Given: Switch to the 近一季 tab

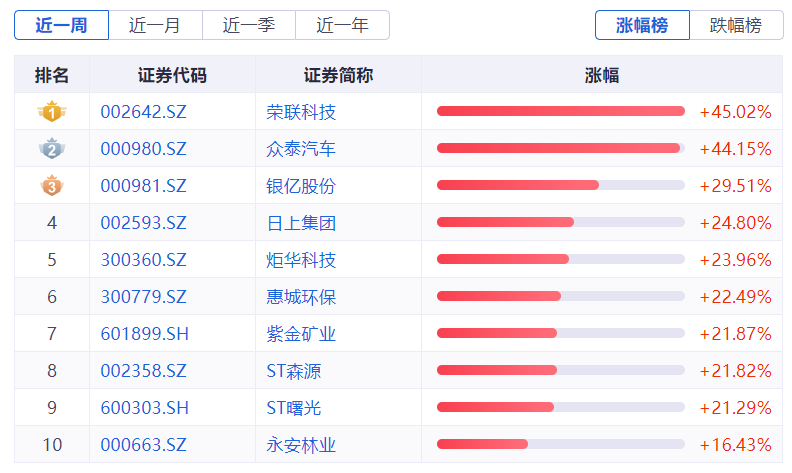Looking at the screenshot, I should pos(249,25).
